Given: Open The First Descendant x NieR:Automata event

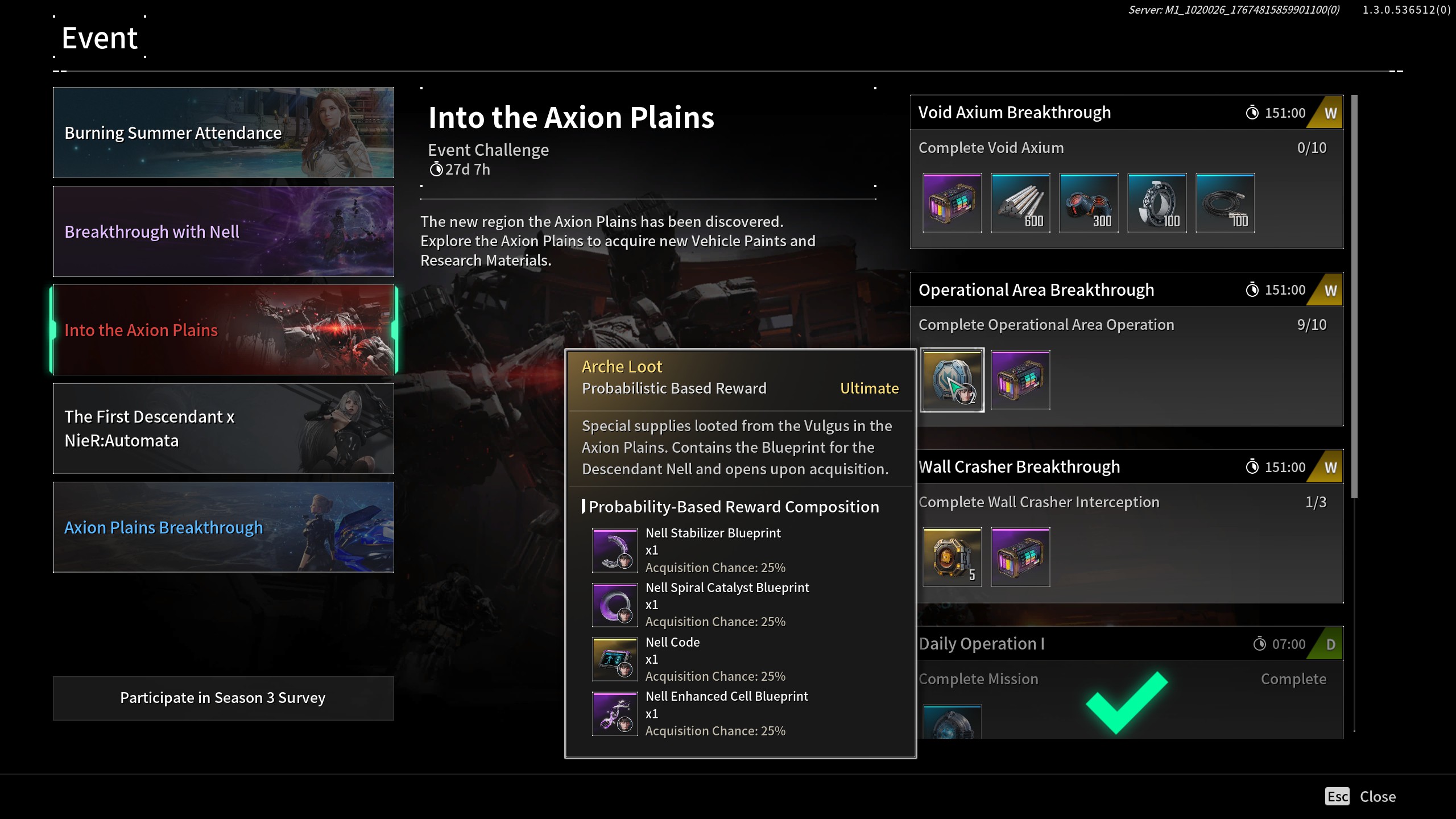Looking at the screenshot, I should (224, 428).
